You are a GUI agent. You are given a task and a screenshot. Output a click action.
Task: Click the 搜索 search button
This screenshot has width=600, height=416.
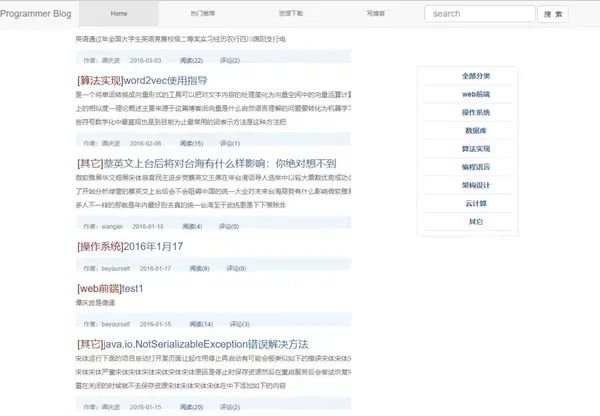(x=553, y=14)
